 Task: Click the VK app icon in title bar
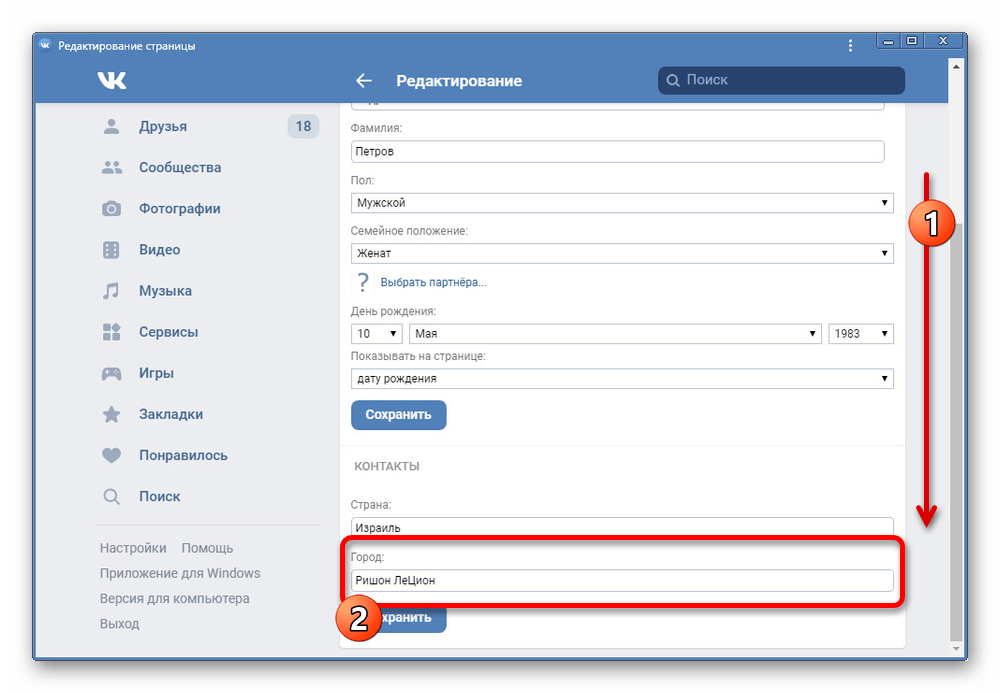tap(45, 45)
